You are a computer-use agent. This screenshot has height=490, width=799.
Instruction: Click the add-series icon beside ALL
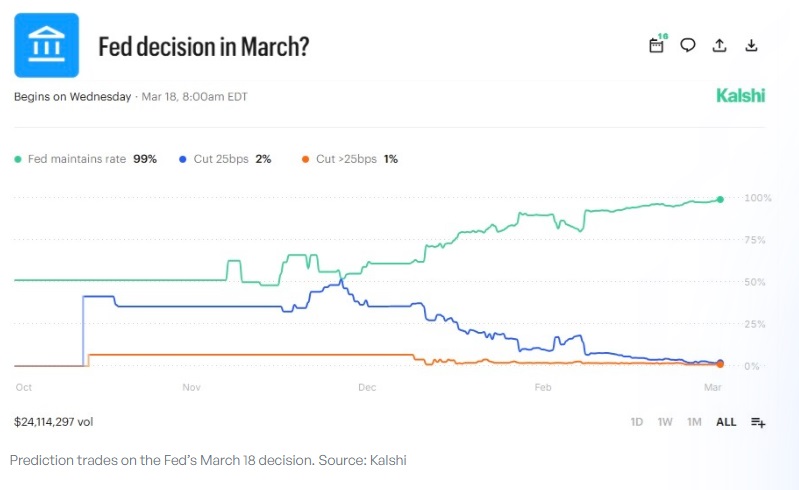click(x=758, y=422)
